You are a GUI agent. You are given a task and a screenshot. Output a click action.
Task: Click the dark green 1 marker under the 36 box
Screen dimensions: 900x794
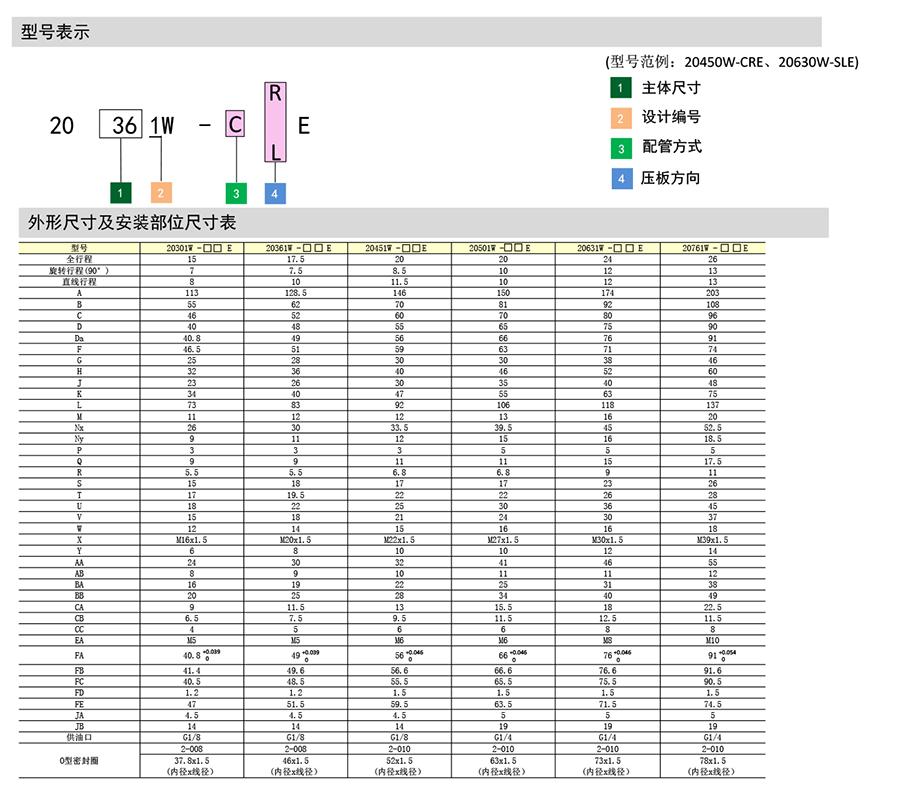120,193
